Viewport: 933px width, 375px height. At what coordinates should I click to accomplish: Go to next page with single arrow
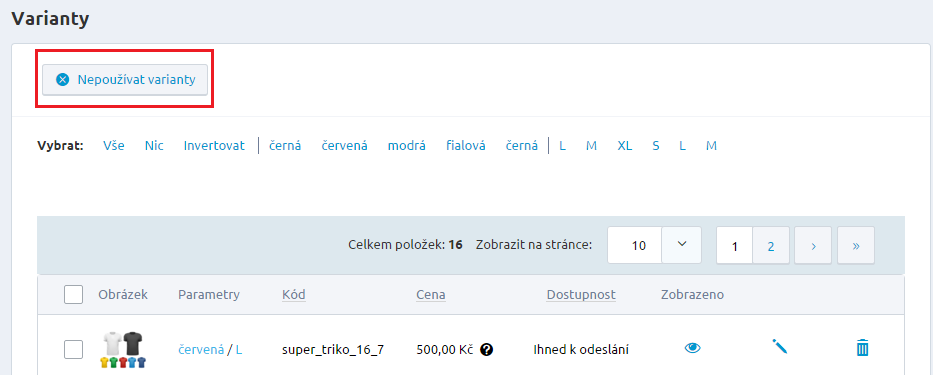(x=813, y=245)
